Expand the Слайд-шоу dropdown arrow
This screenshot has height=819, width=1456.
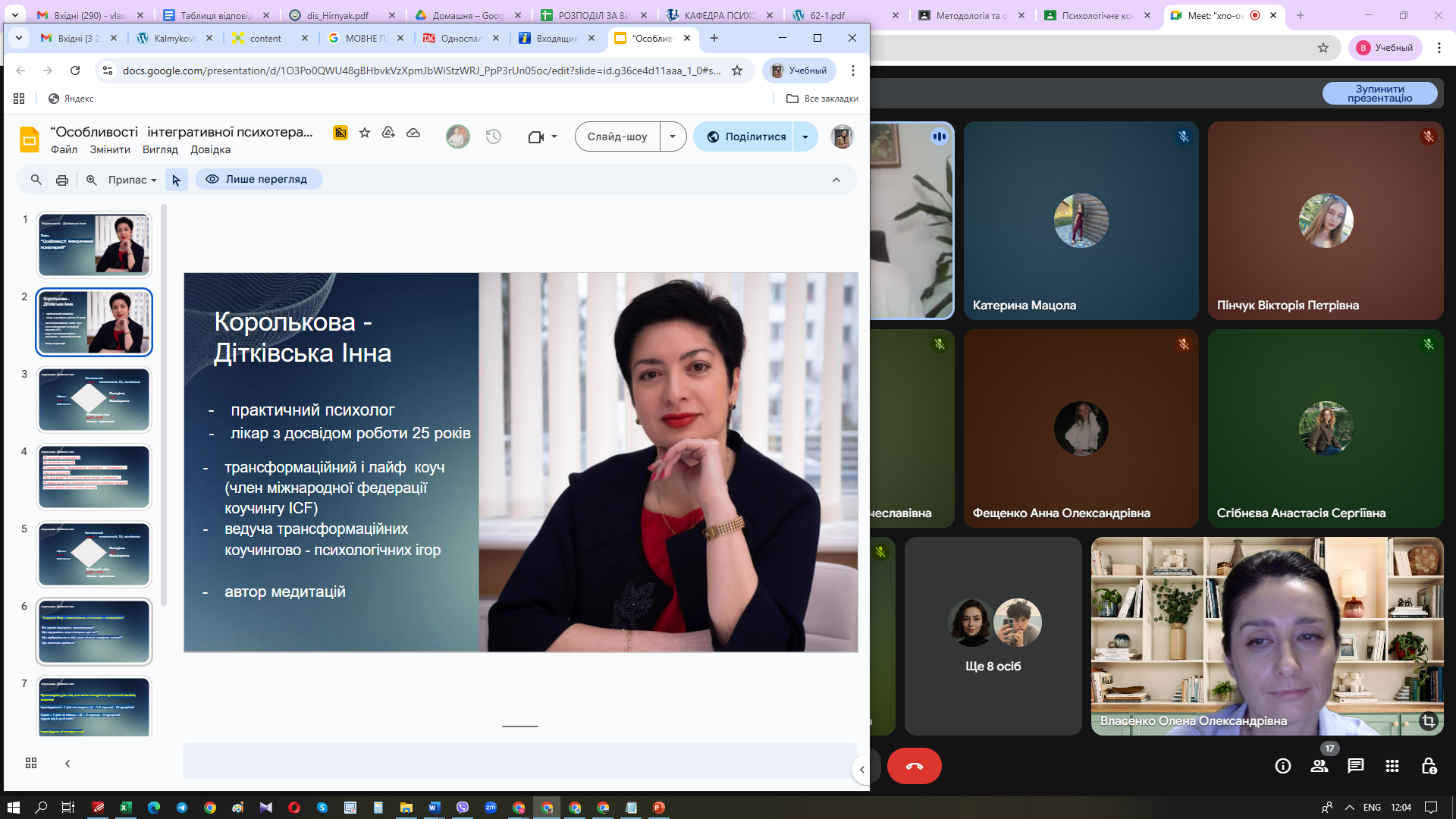(673, 136)
